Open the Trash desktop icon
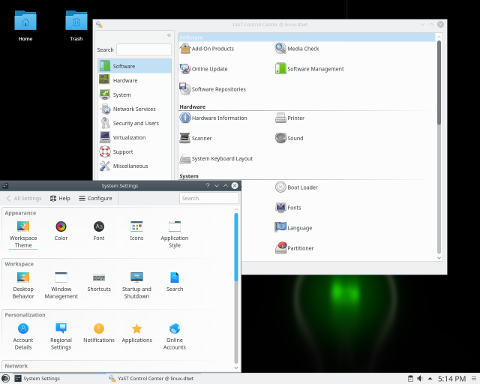The width and height of the screenshot is (480, 384). (x=76, y=26)
